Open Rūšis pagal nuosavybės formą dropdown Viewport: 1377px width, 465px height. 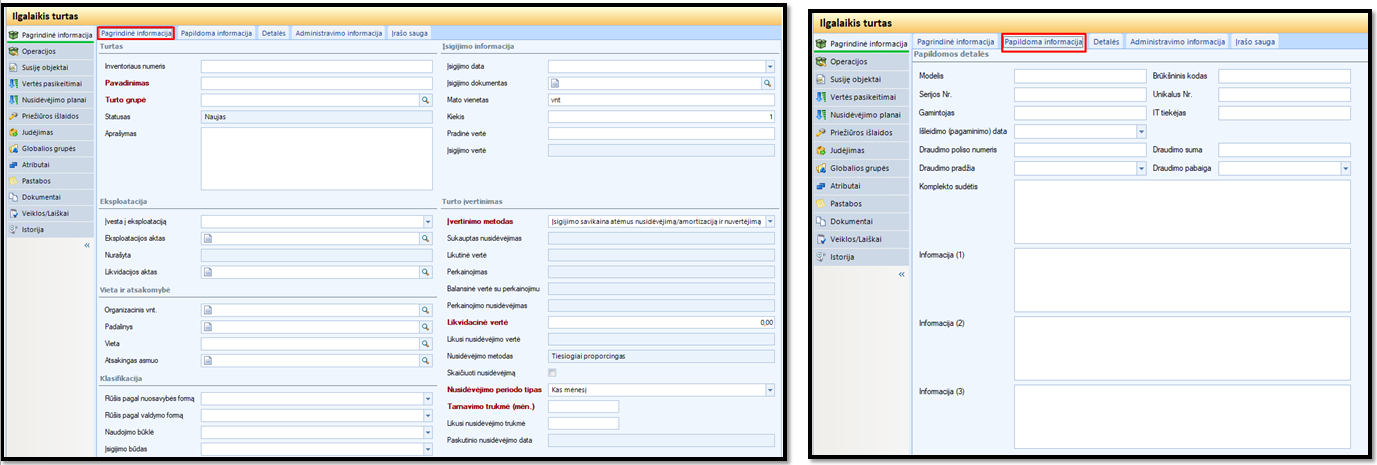(426, 399)
